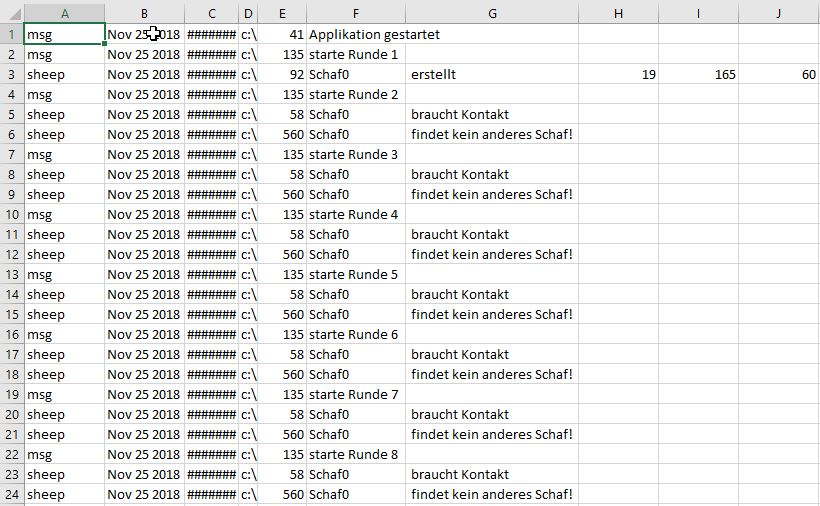
Task: Select row header 24
Action: (x=11, y=494)
